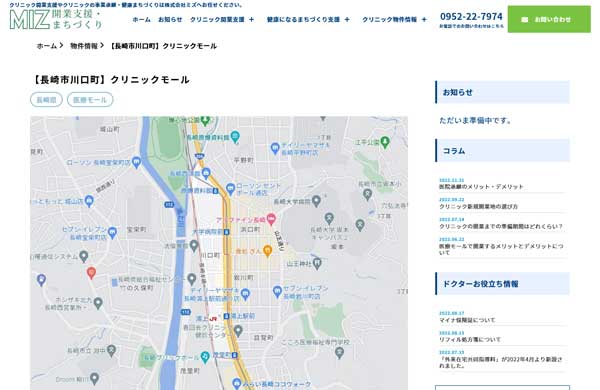The image size is (600, 390).
Task: Click the 川口町 label on the map
Action: (x=210, y=255)
